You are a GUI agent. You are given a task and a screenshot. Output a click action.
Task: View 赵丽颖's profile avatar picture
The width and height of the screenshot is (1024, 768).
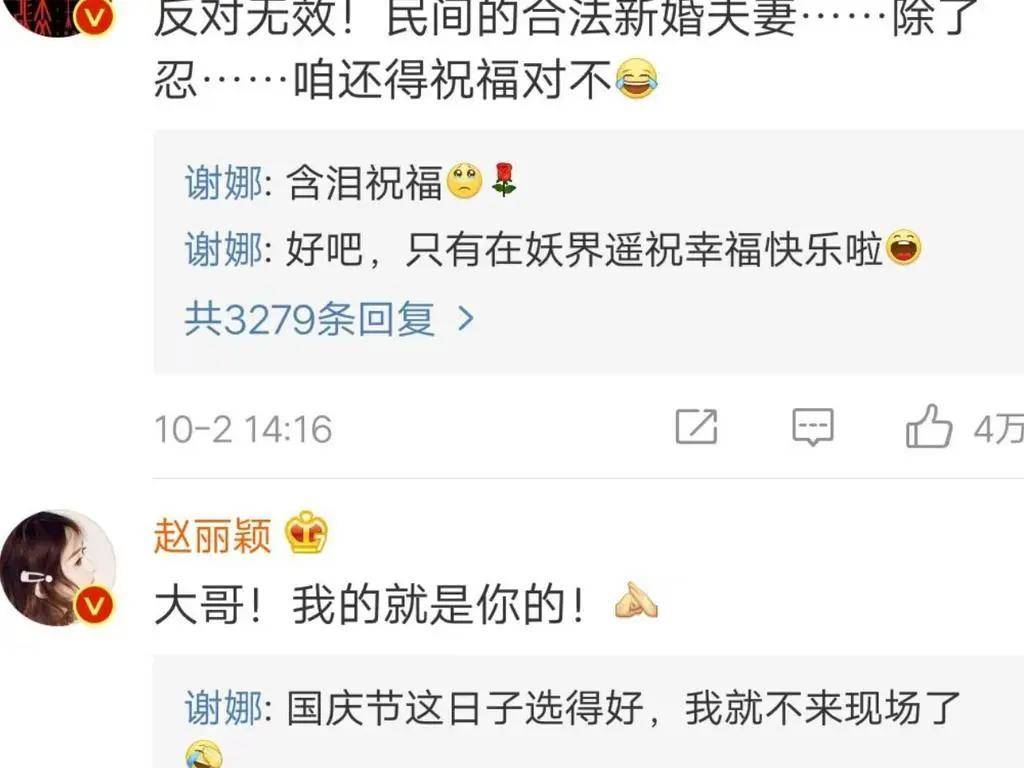(57, 568)
